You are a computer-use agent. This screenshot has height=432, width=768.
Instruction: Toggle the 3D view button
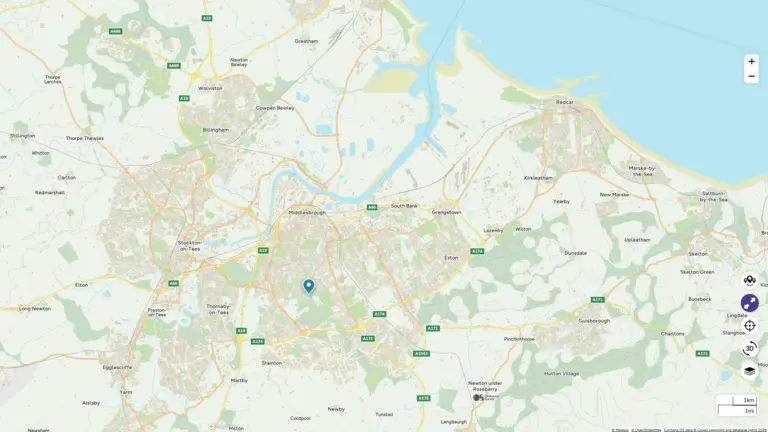tap(749, 348)
